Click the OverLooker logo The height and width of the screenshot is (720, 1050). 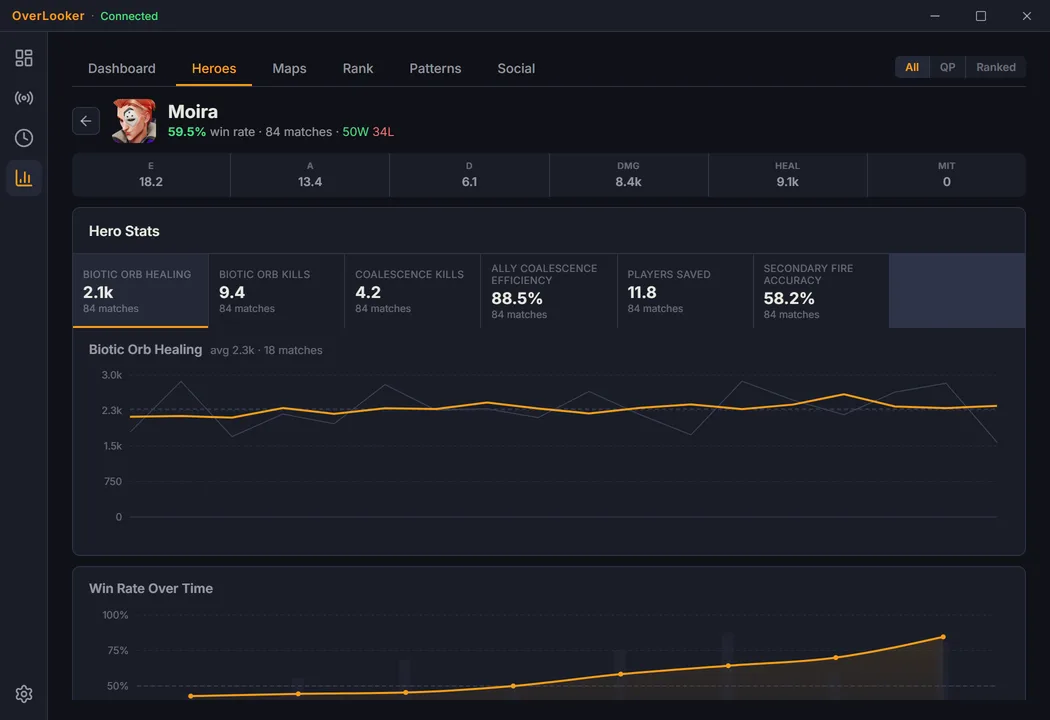(47, 16)
